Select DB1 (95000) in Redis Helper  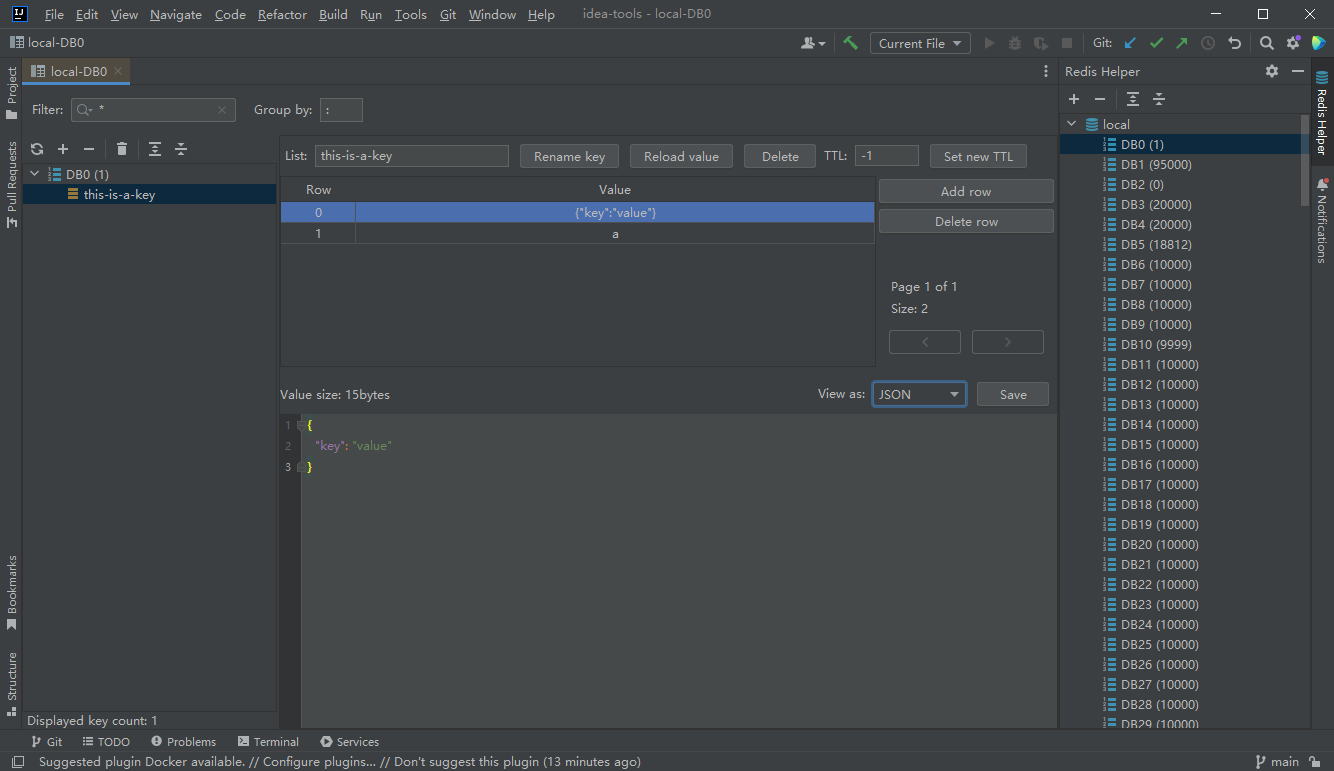point(1156,164)
